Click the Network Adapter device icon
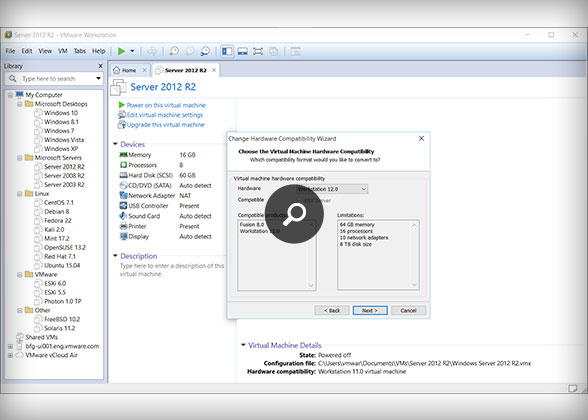The height and width of the screenshot is (420, 588). click(123, 195)
